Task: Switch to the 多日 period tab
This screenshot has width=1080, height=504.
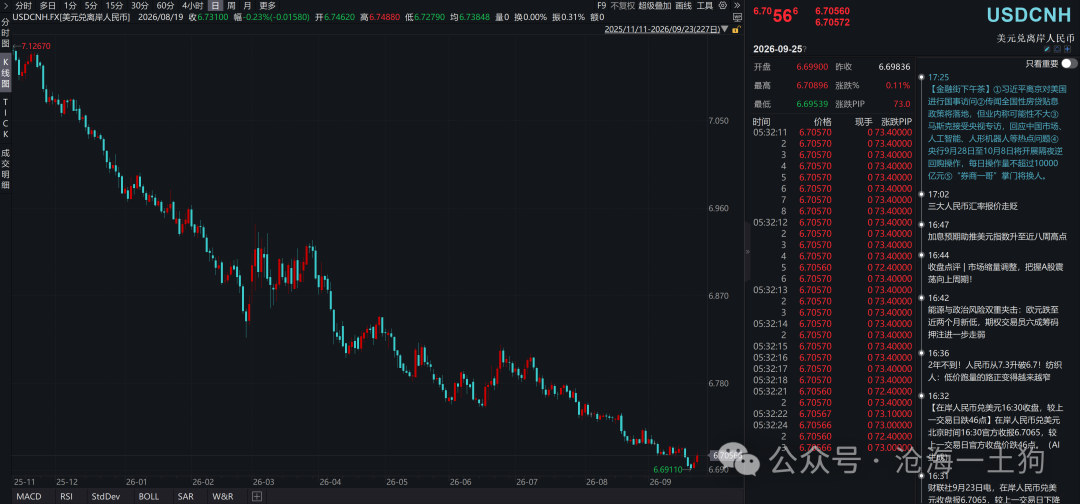Action: coord(48,5)
